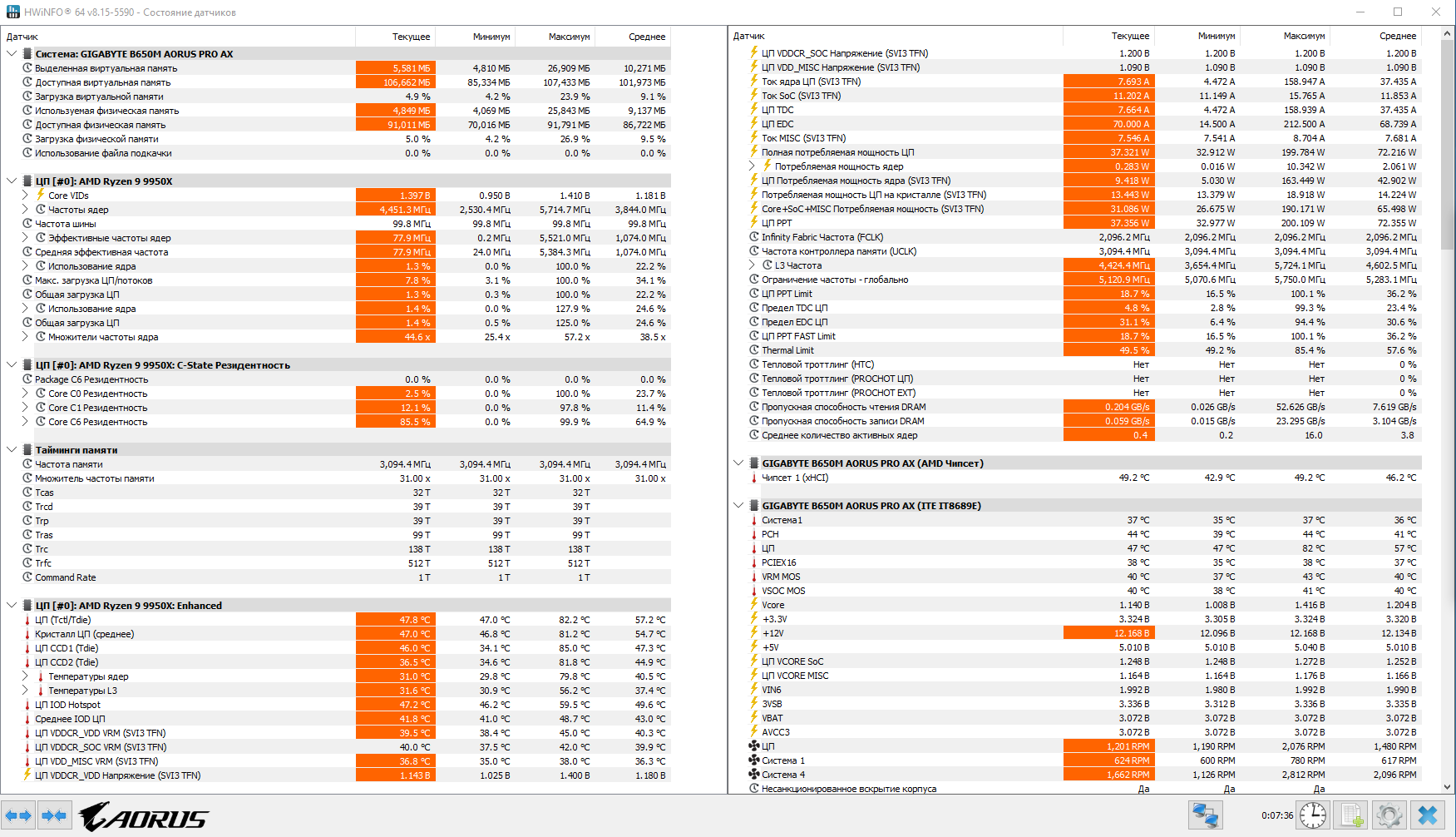Select the clock icon of Infinity Fabric Частота

click(754, 237)
